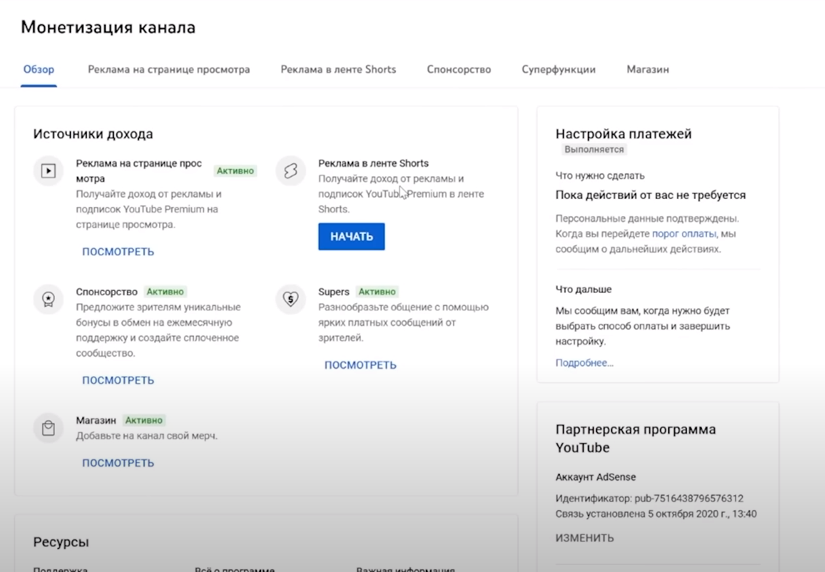Click the Спонсорство badge icon

(48, 299)
